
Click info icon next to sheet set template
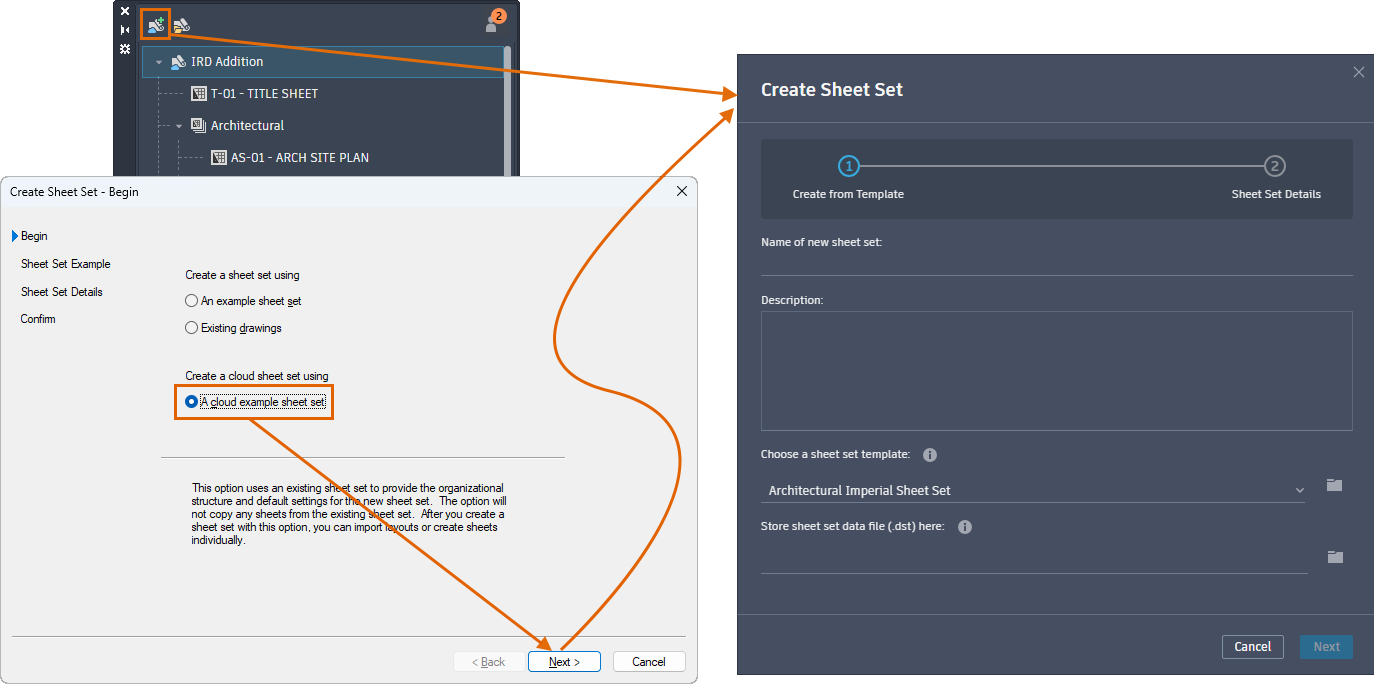coord(930,455)
